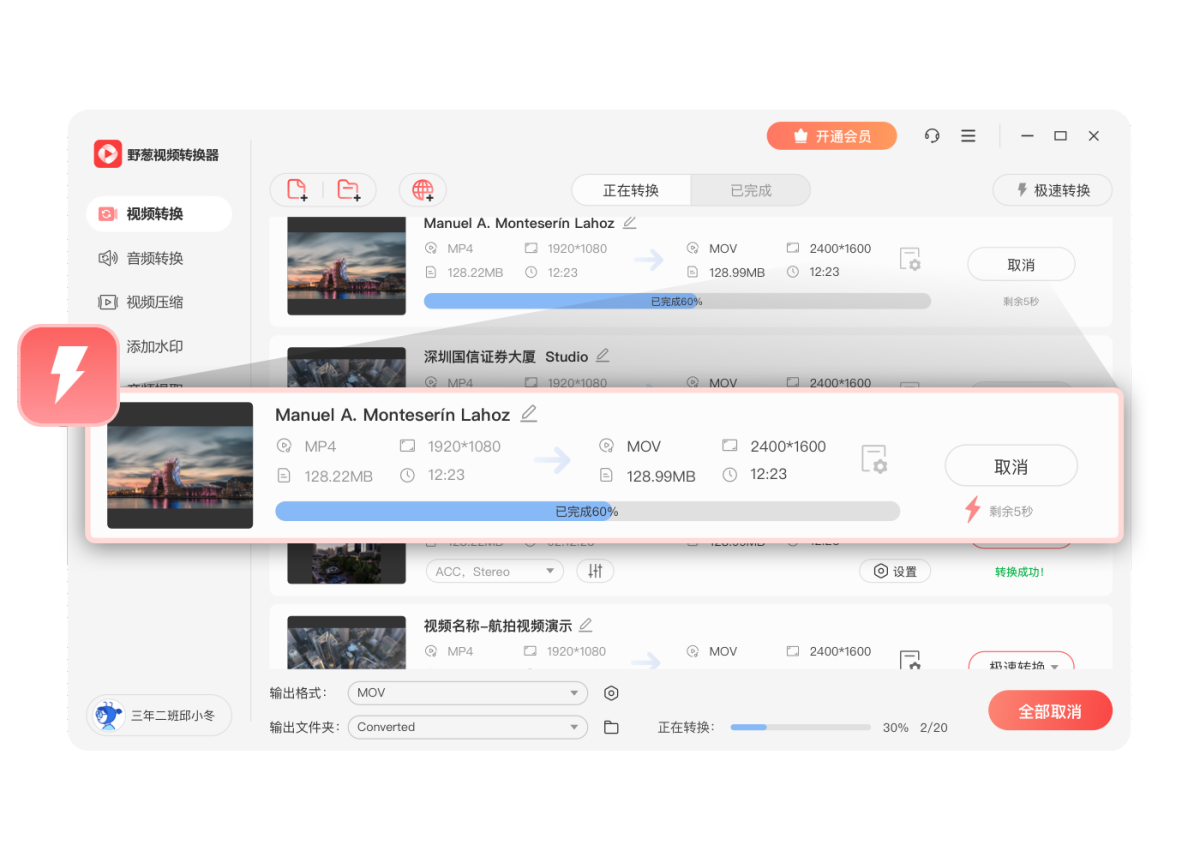1200x857 pixels.
Task: Click the add folder icon
Action: (x=348, y=190)
